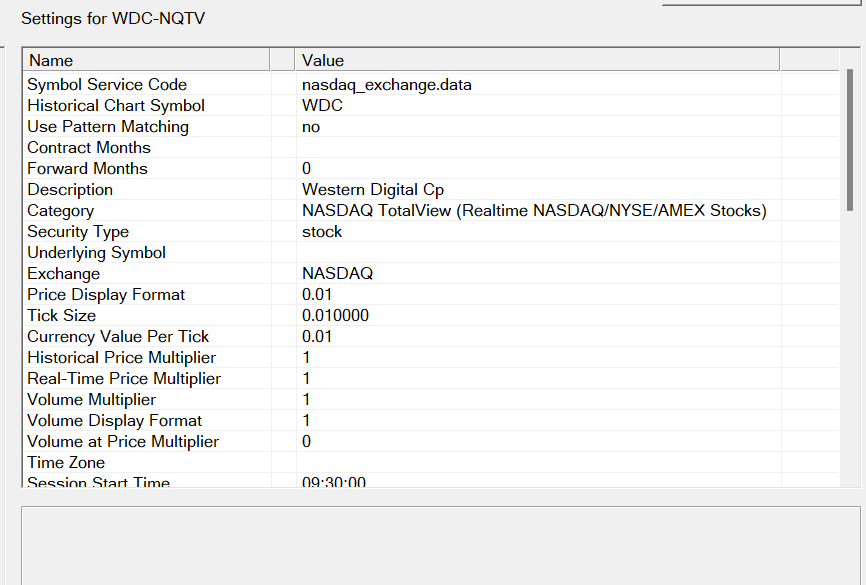Click the Volume at Price Multiplier value 0
This screenshot has height=585, width=866.
(307, 441)
